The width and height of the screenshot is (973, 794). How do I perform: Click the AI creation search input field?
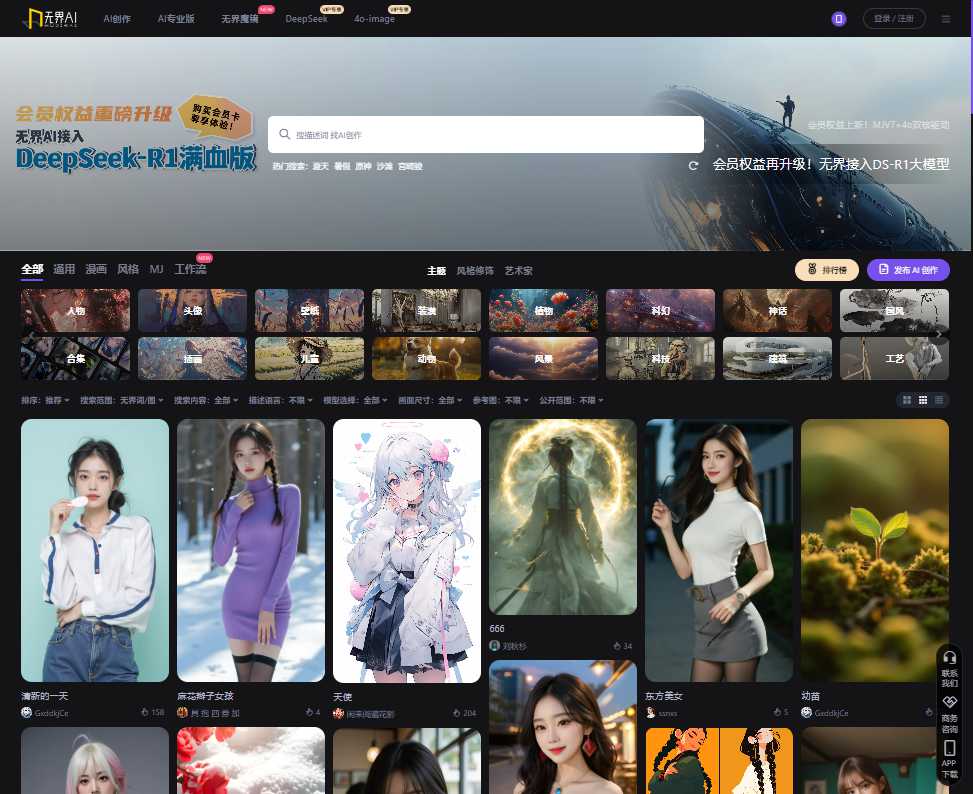[485, 134]
